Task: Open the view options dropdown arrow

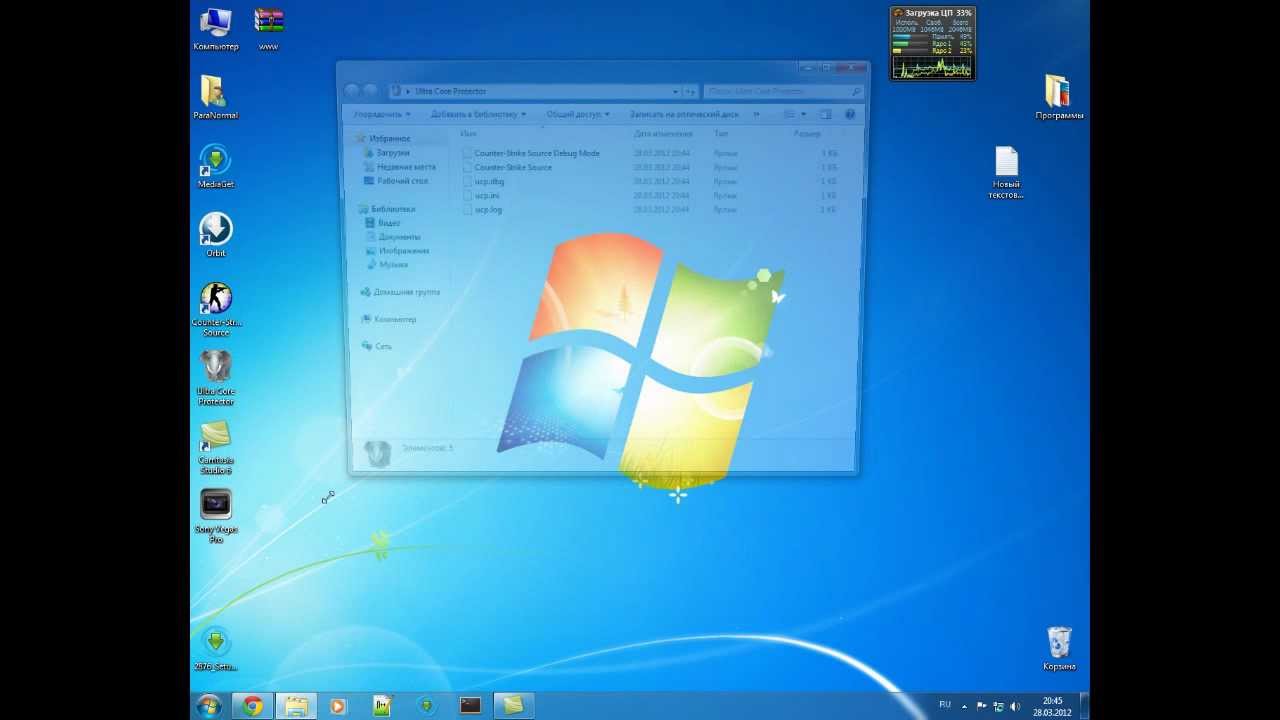Action: pos(803,114)
